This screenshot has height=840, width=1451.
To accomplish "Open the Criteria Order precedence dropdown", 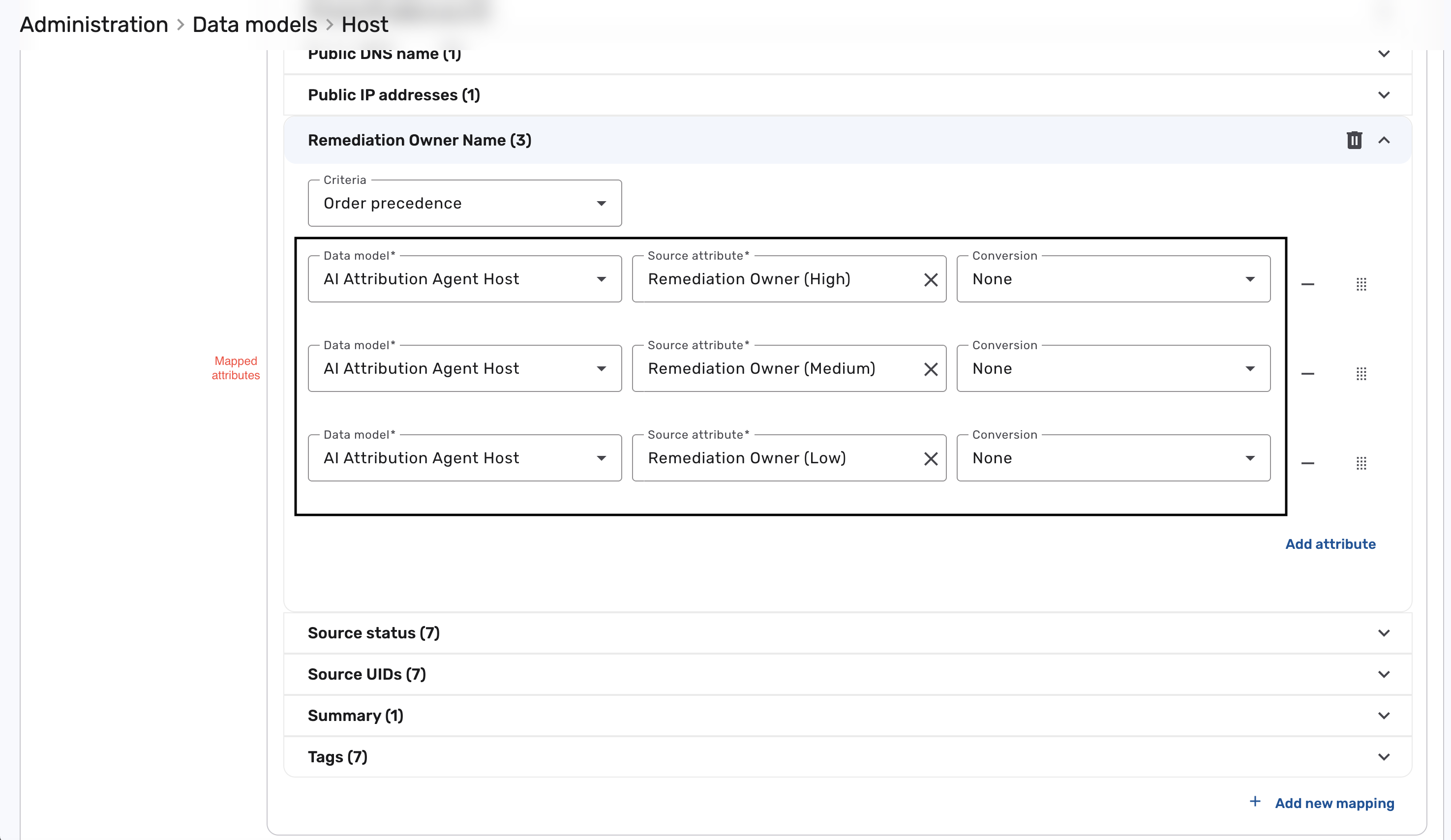I will click(x=465, y=203).
